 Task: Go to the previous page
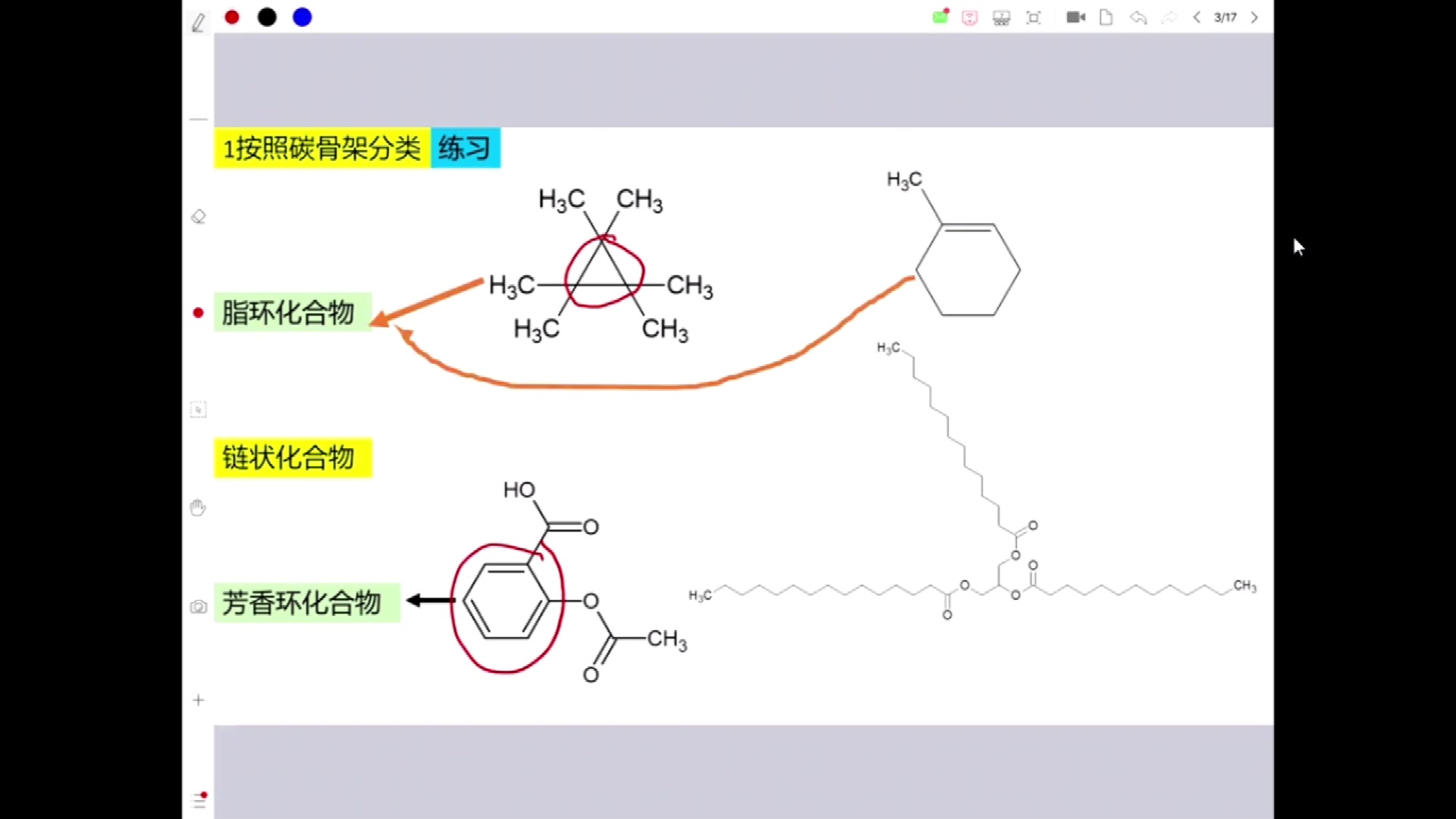(1197, 17)
